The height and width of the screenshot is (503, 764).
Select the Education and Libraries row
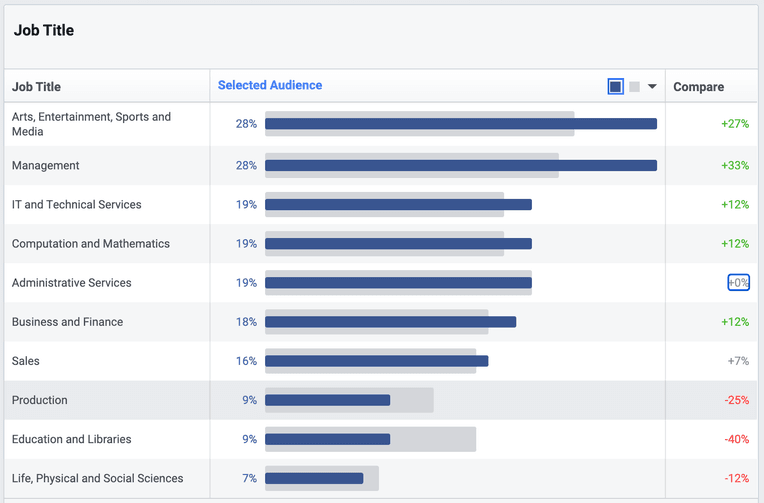tap(381, 439)
